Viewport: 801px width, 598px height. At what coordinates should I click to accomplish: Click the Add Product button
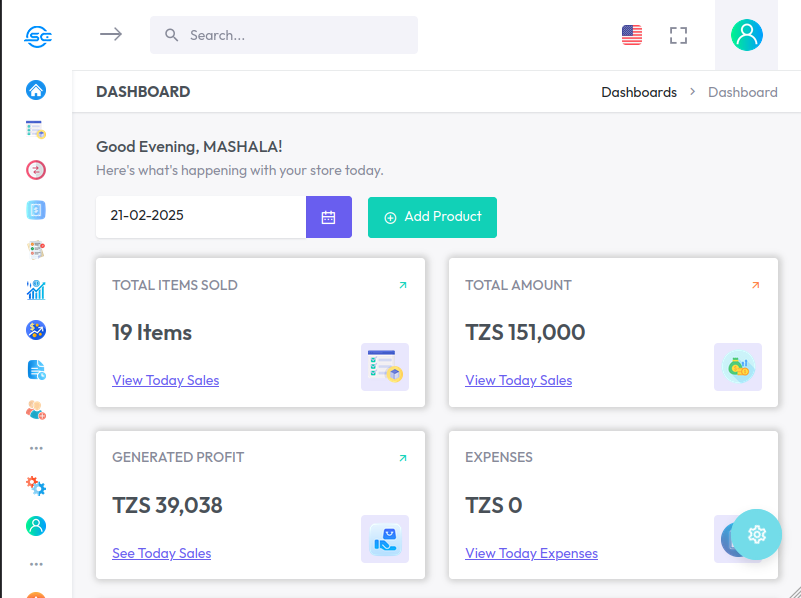pos(432,217)
